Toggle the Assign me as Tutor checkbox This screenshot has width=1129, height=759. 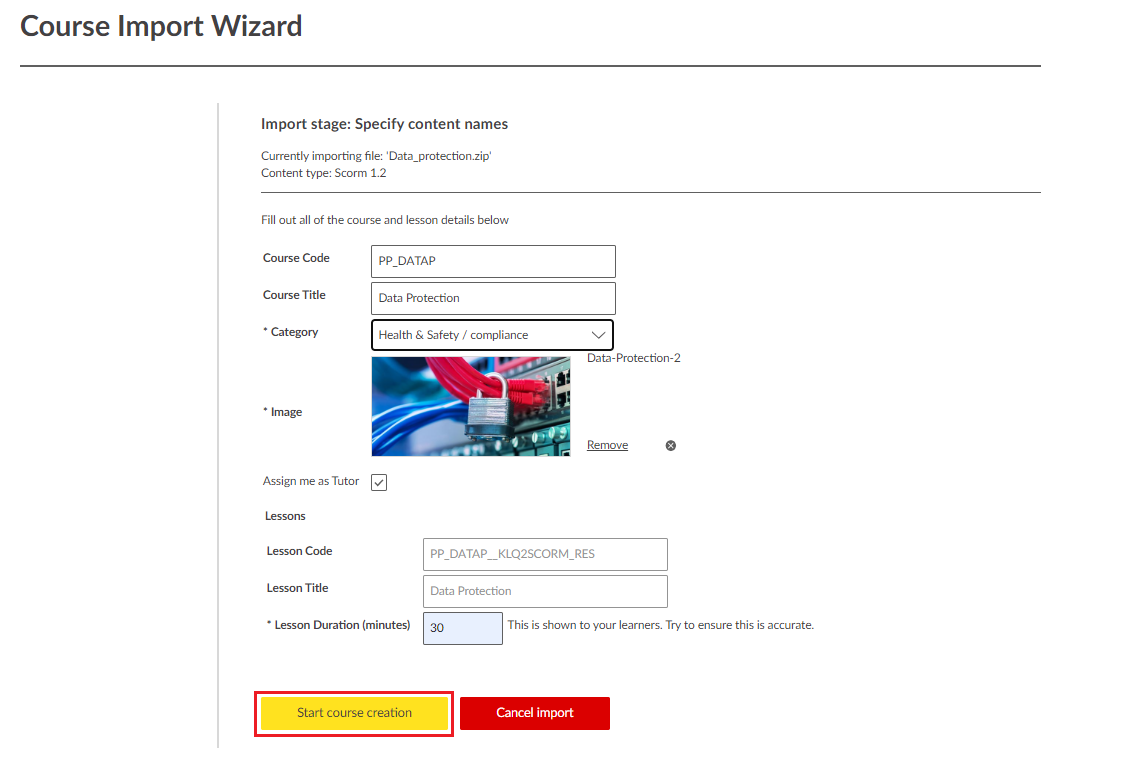(x=379, y=483)
